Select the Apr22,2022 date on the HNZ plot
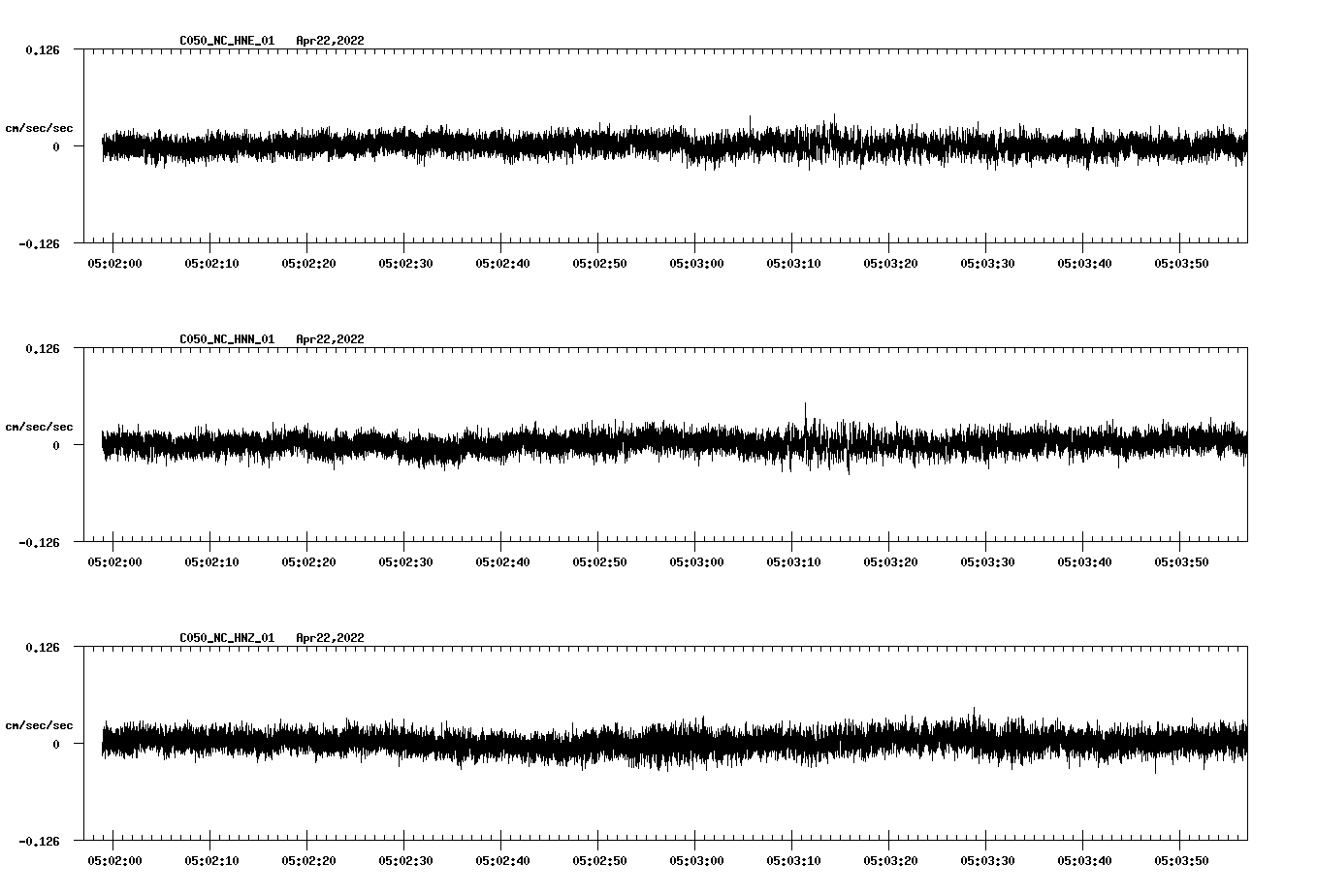 tap(330, 638)
